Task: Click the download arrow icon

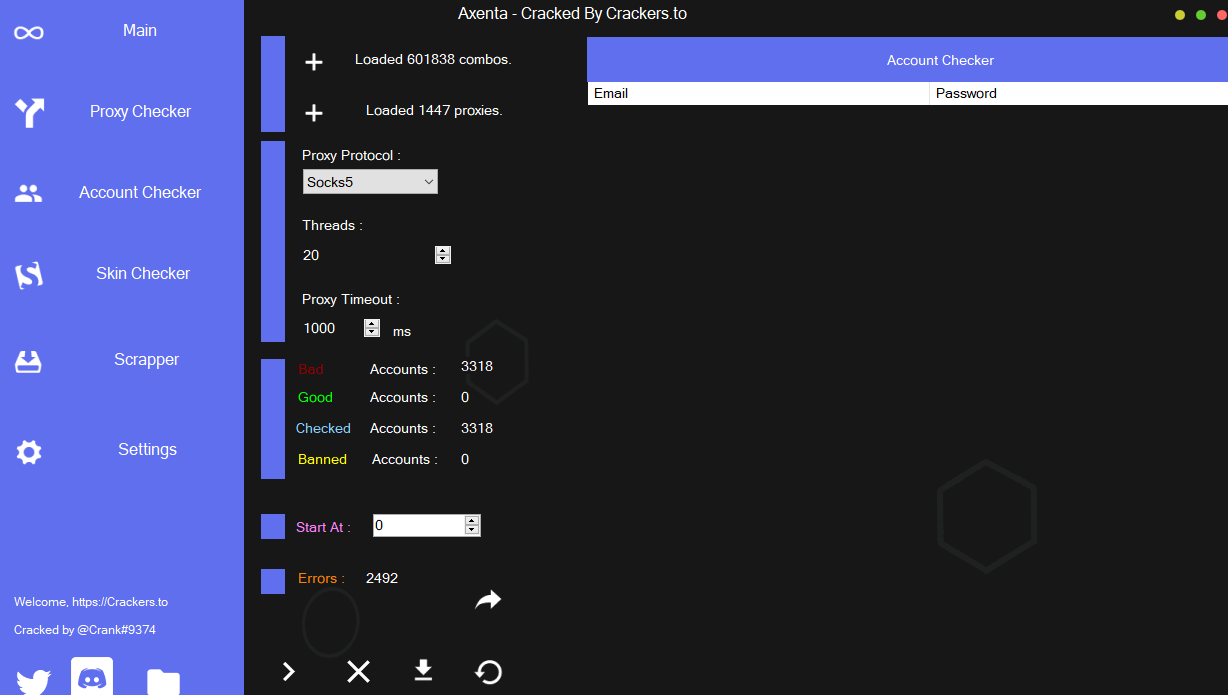Action: tap(423, 670)
